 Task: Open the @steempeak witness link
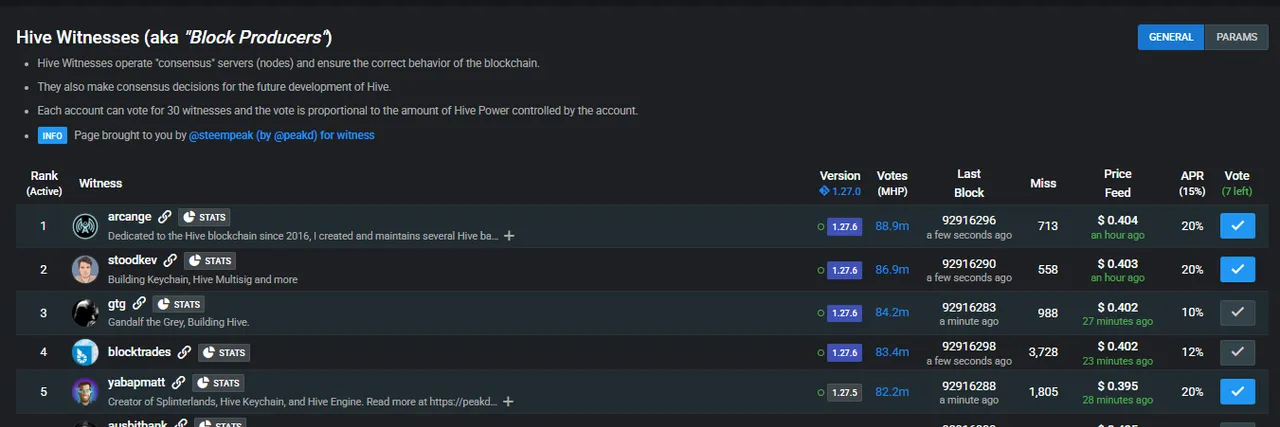pyautogui.click(x=282, y=135)
